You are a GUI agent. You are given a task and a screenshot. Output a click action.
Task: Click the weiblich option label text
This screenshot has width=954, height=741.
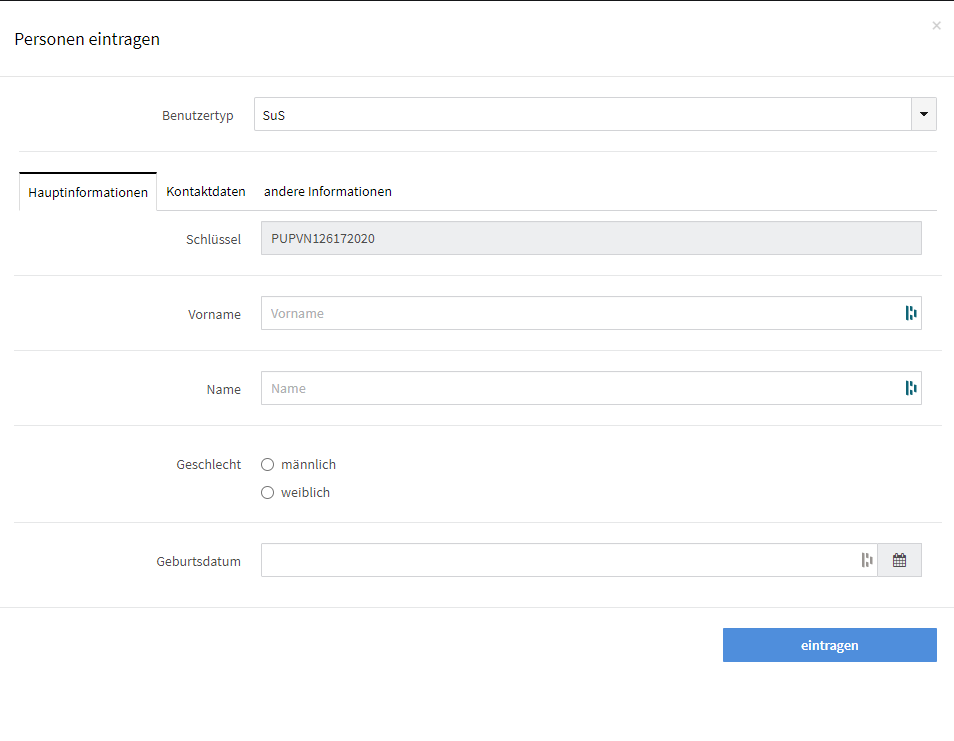[x=305, y=493]
